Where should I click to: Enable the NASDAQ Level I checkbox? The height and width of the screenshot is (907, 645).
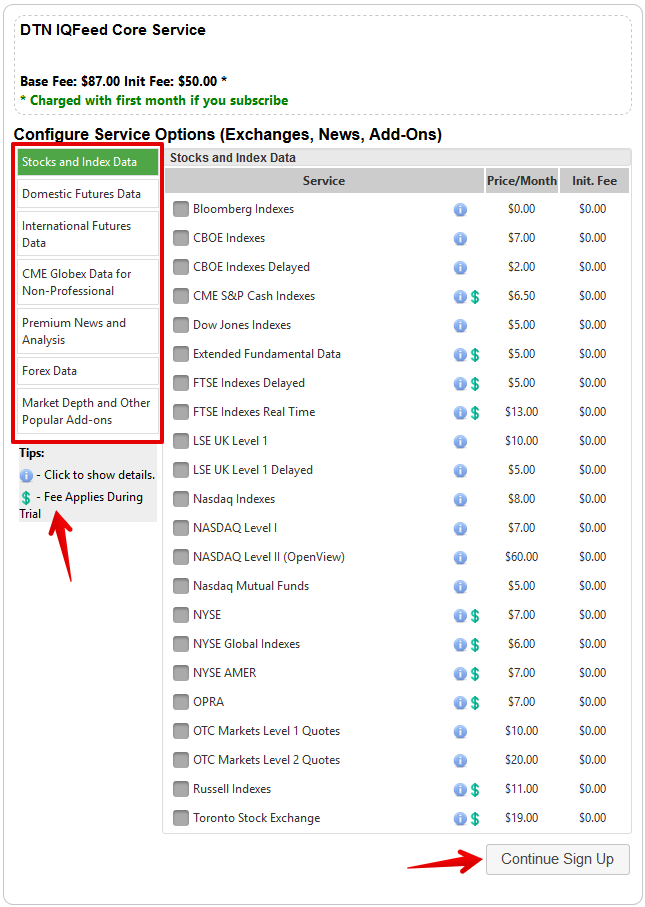[x=181, y=528]
